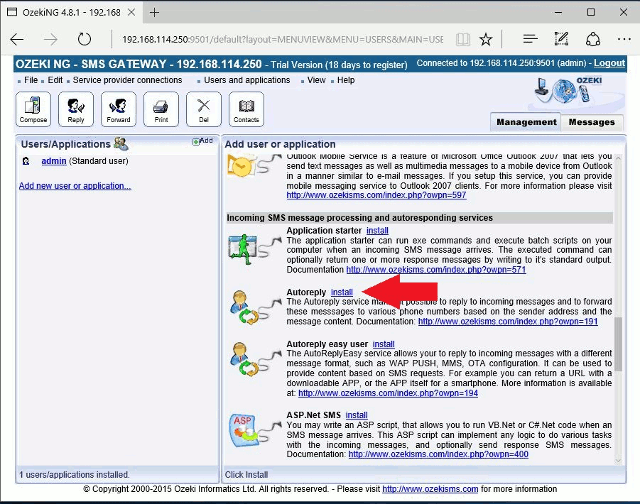This screenshot has width=640, height=504.
Task: Click the Users/Applications header icon
Action: [x=121, y=144]
